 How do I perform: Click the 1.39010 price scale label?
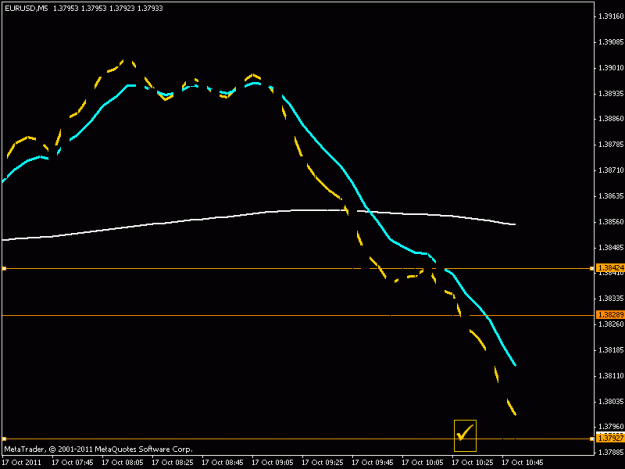(611, 68)
